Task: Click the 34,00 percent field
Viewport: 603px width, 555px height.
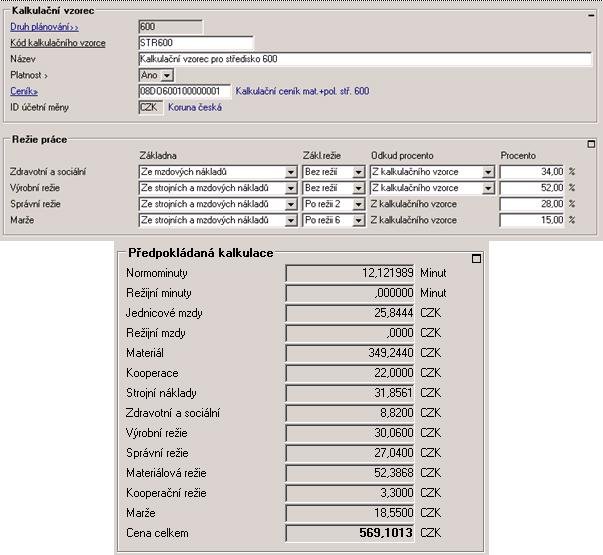Action: 532,172
